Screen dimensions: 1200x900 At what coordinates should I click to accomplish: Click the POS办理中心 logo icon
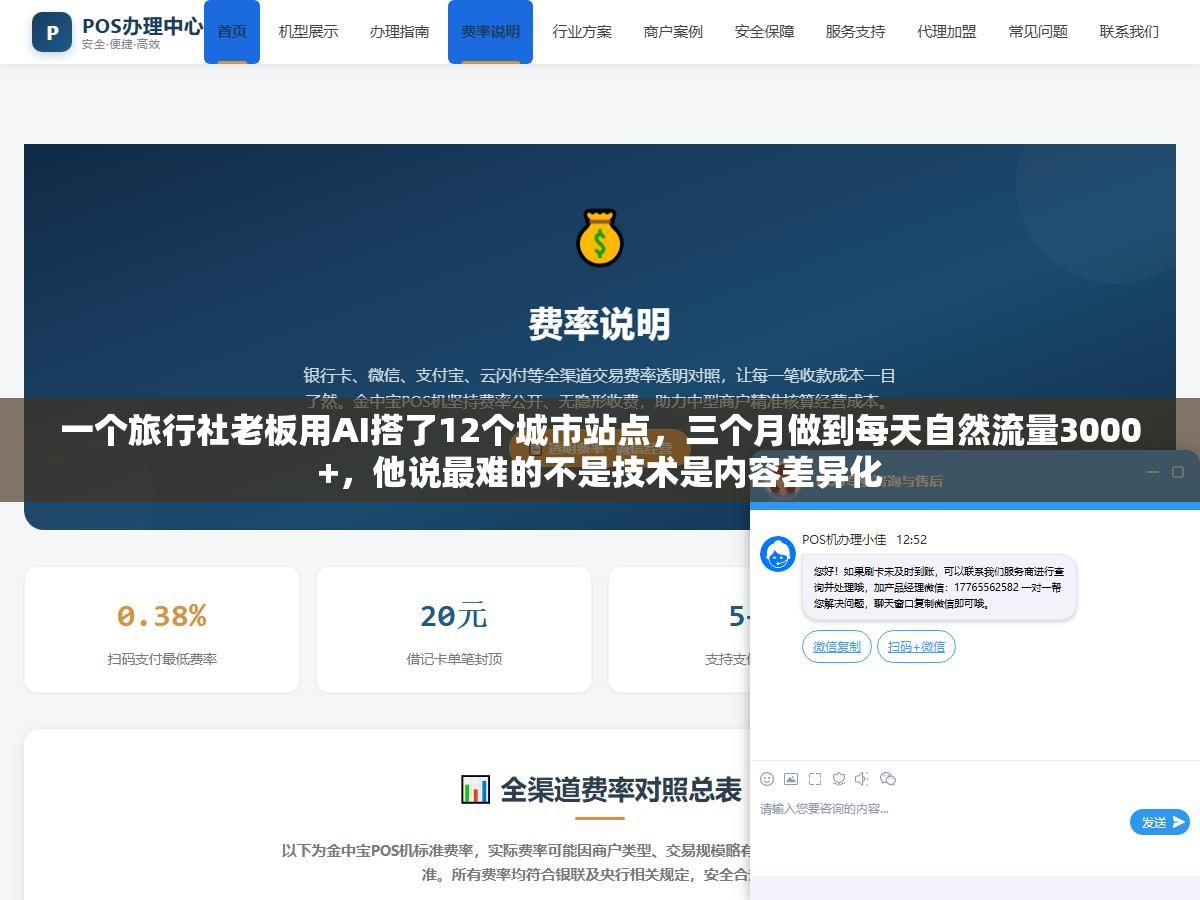(52, 32)
